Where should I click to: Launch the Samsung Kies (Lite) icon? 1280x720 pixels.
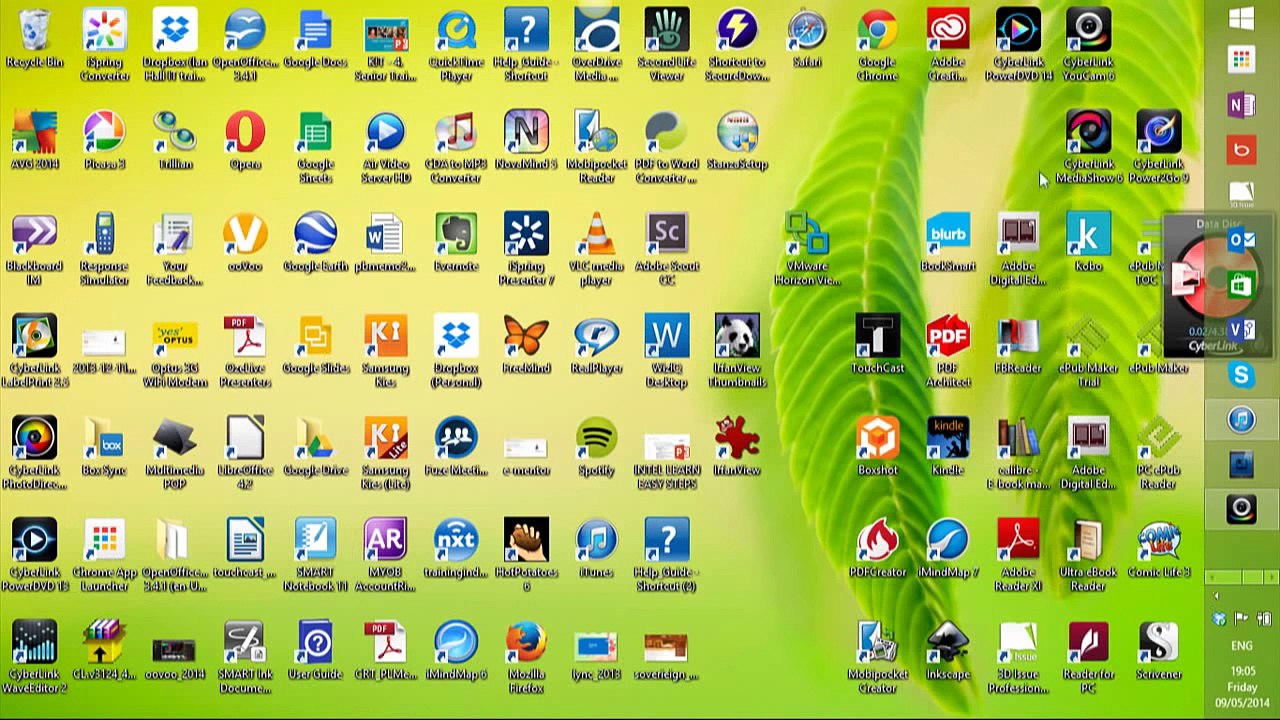pos(386,438)
